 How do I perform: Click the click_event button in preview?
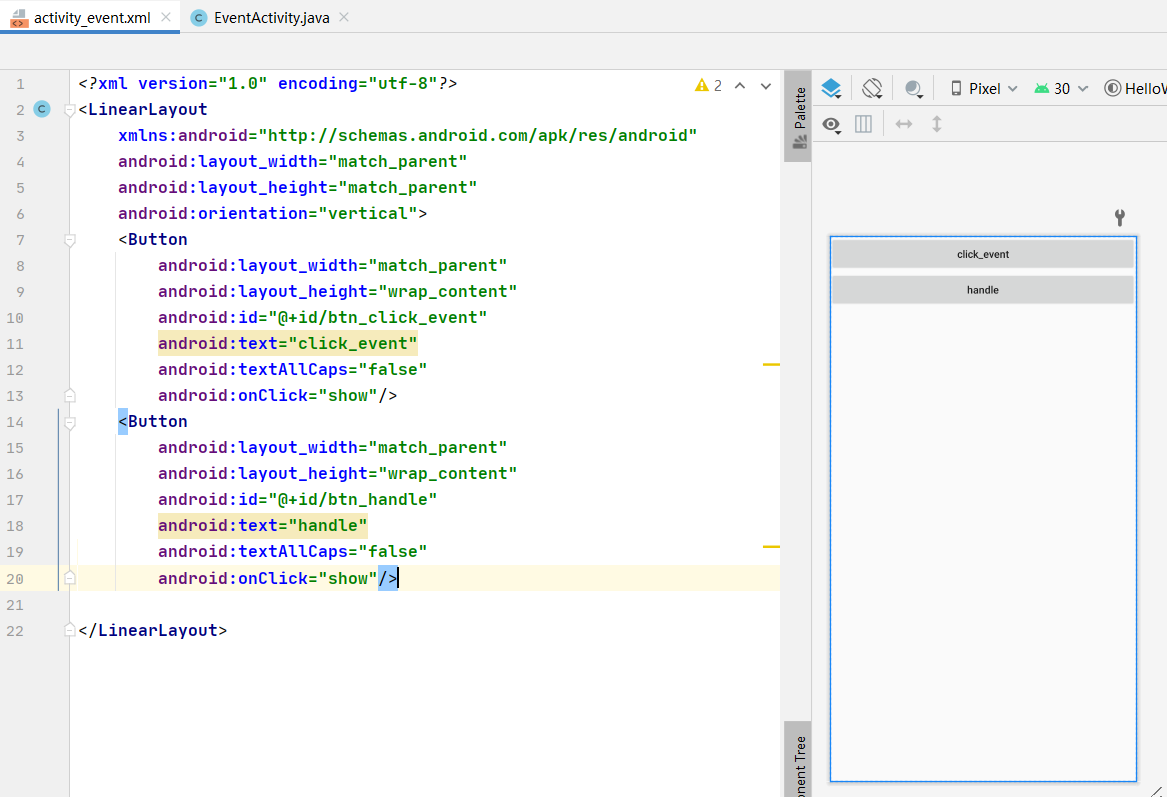[x=982, y=254]
